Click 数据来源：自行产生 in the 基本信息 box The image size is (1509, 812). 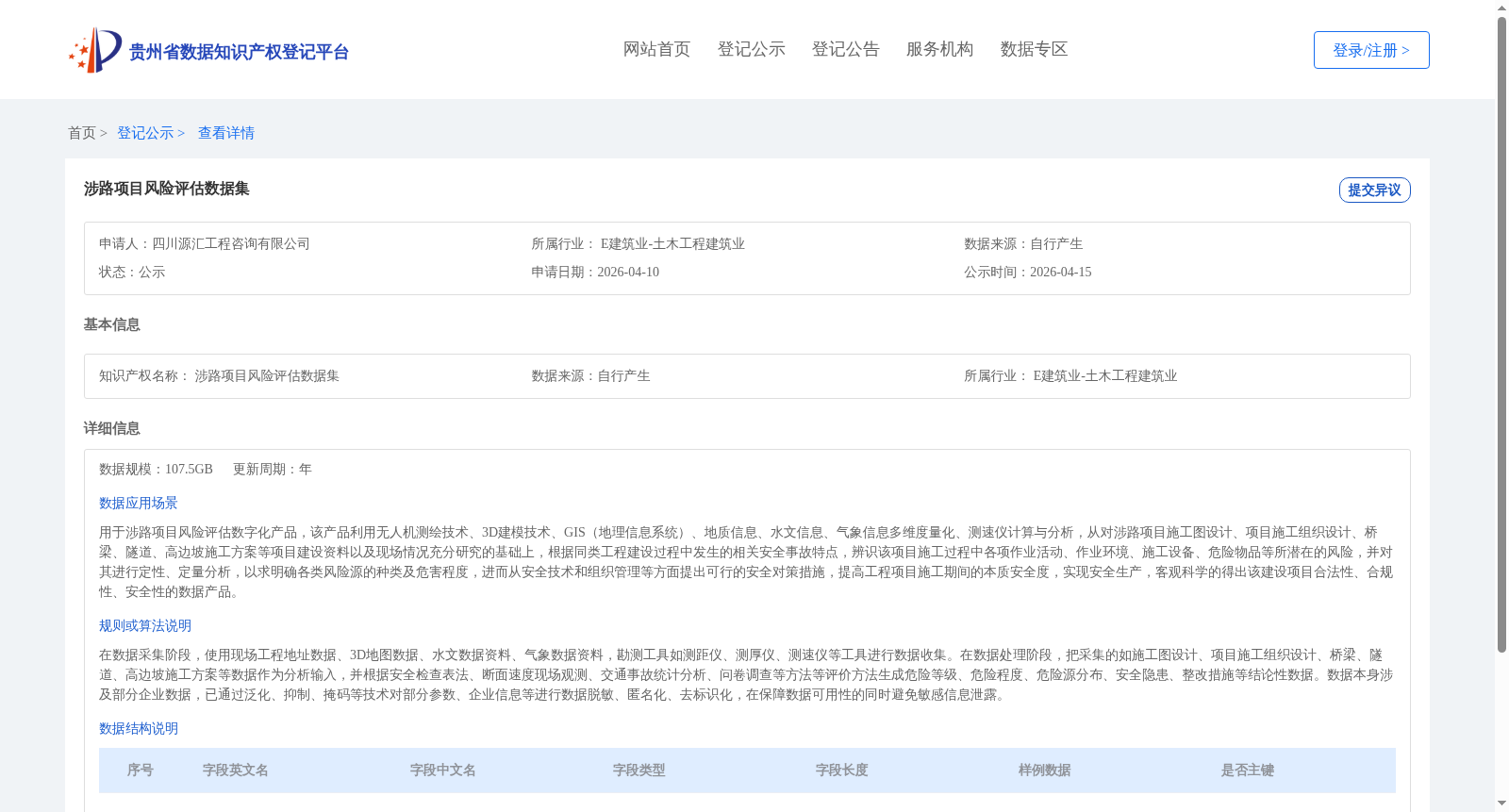click(x=590, y=375)
